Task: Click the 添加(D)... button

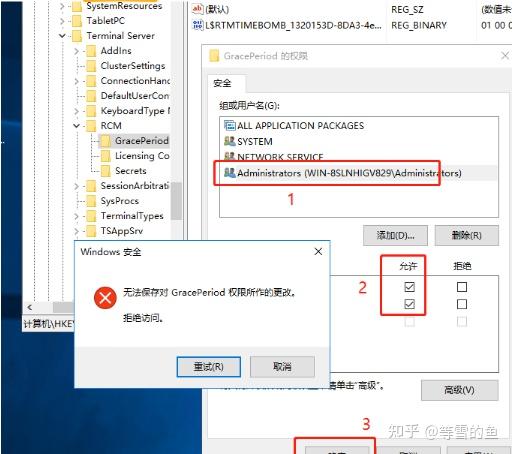Action: click(395, 235)
